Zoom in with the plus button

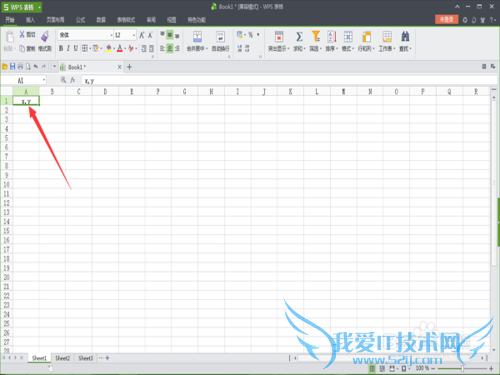point(491,368)
